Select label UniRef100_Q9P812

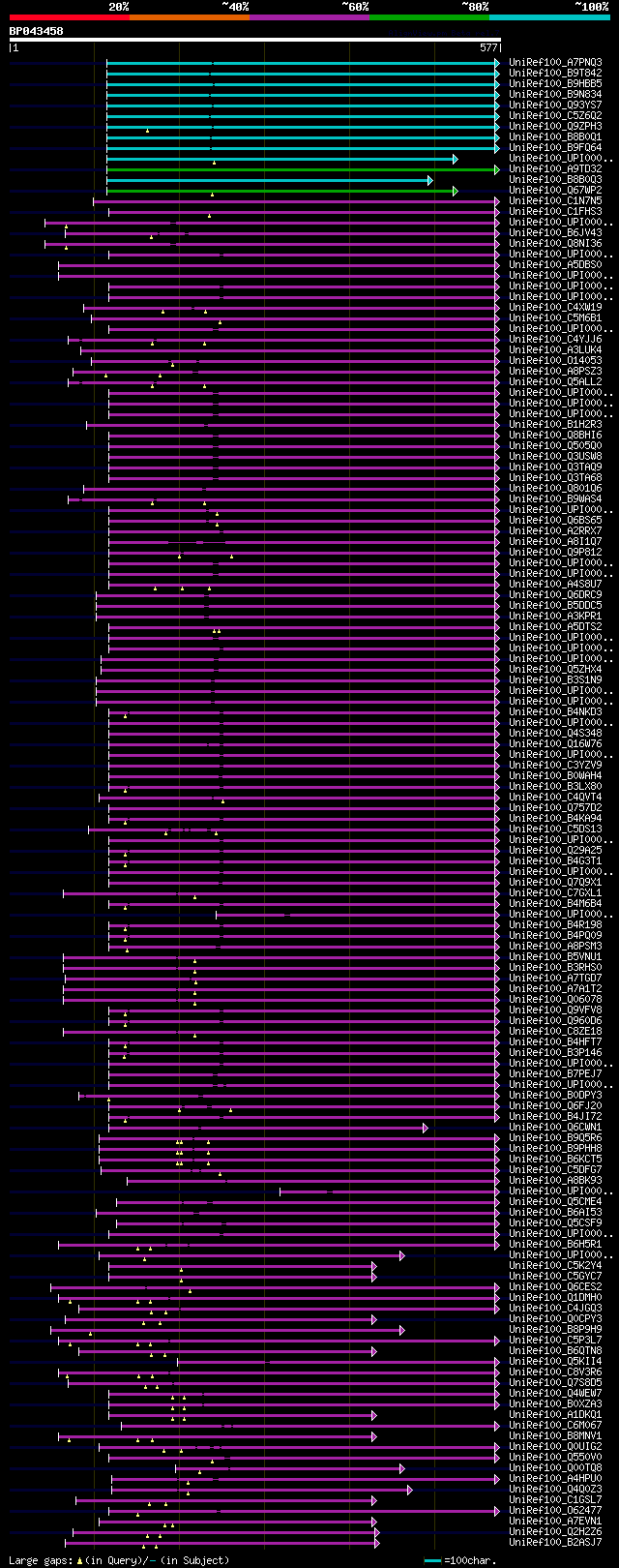click(x=555, y=552)
